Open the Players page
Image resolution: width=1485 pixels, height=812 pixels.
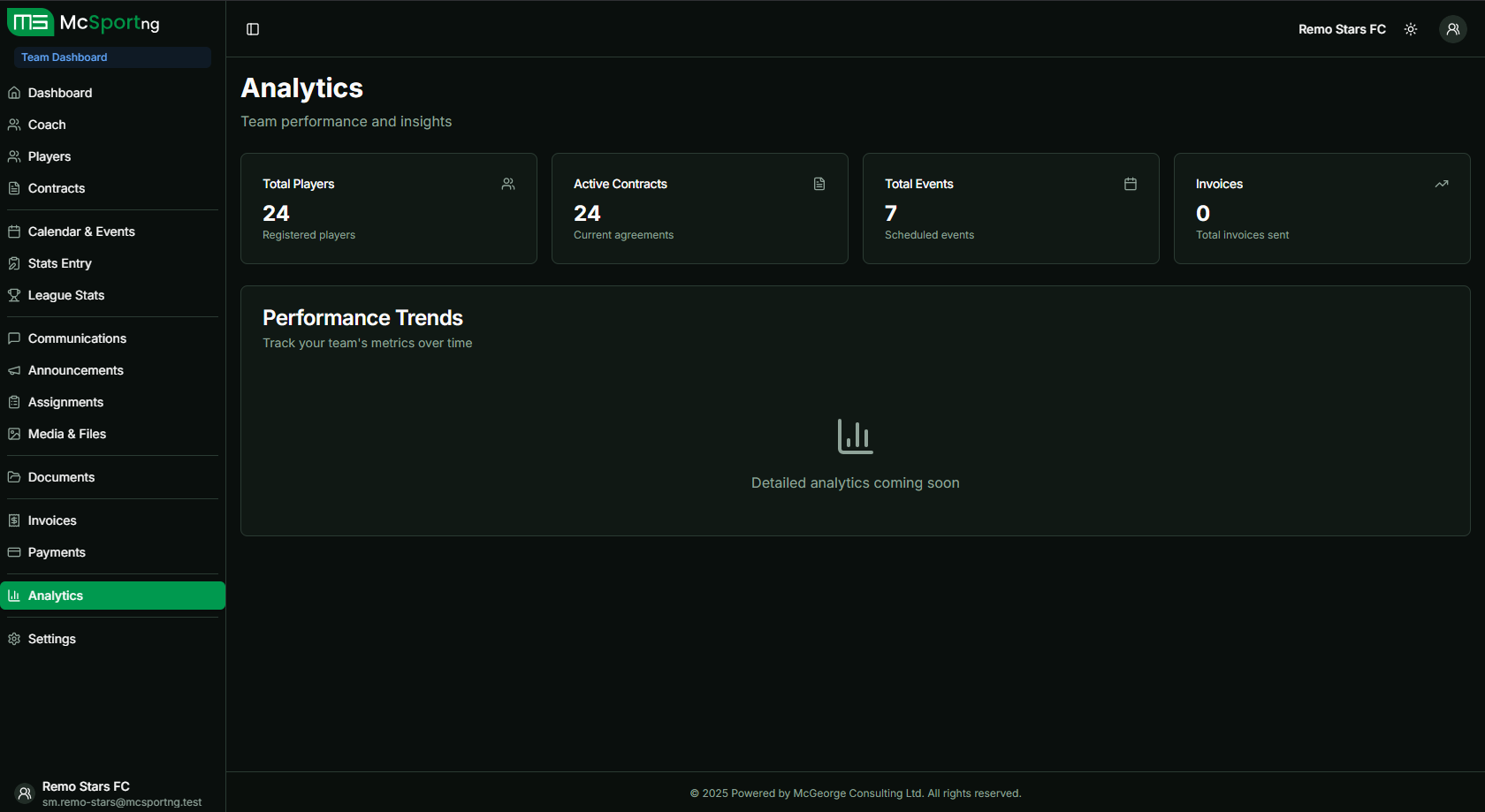49,156
